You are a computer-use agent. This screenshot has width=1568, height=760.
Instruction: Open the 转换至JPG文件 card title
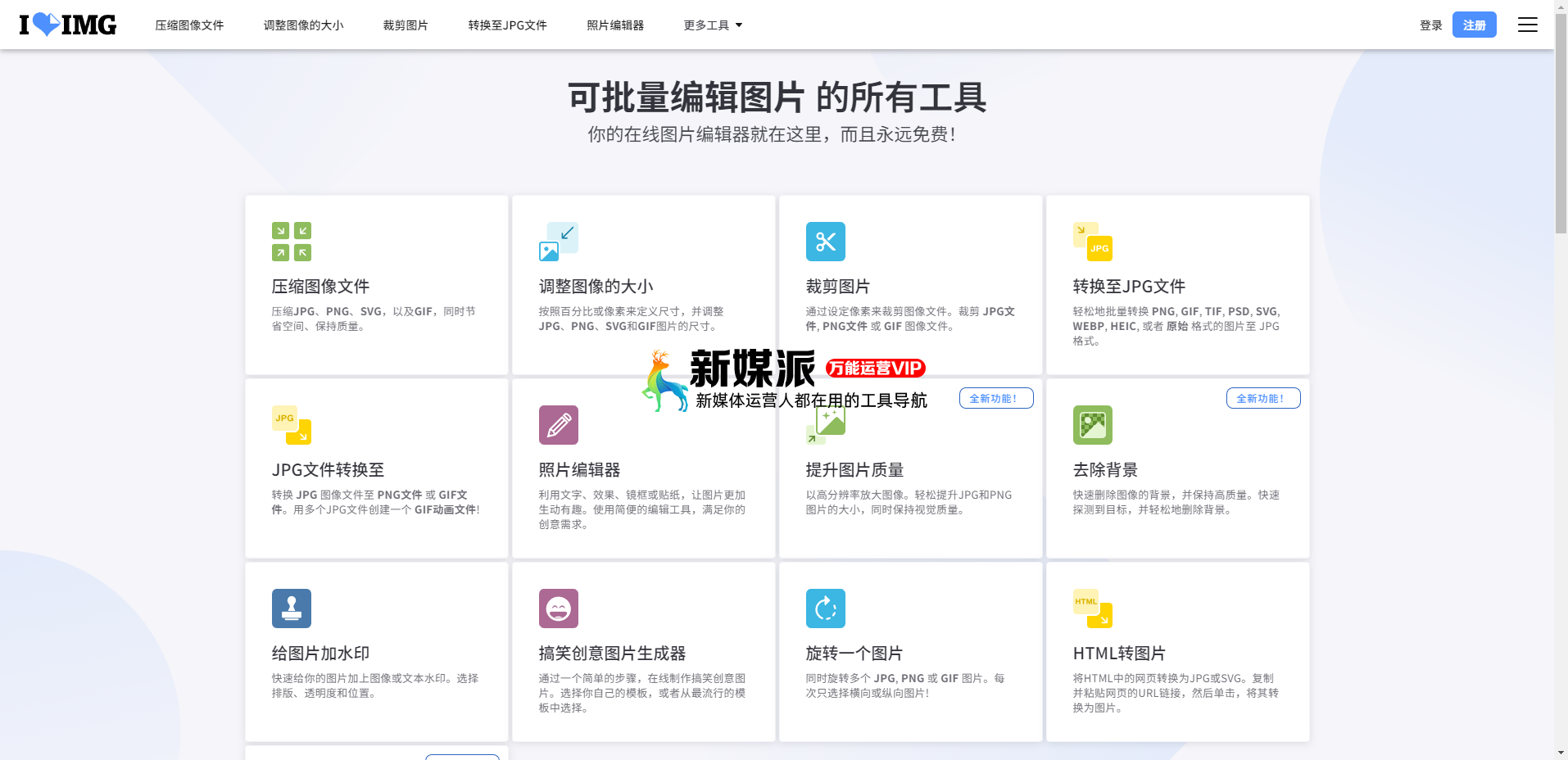(1129, 287)
